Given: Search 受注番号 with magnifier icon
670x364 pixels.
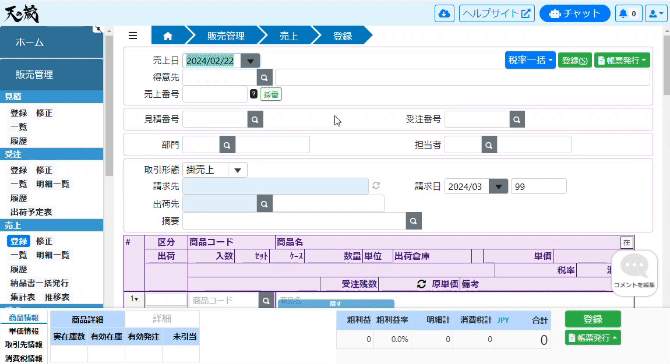Looking at the screenshot, I should [x=517, y=120].
